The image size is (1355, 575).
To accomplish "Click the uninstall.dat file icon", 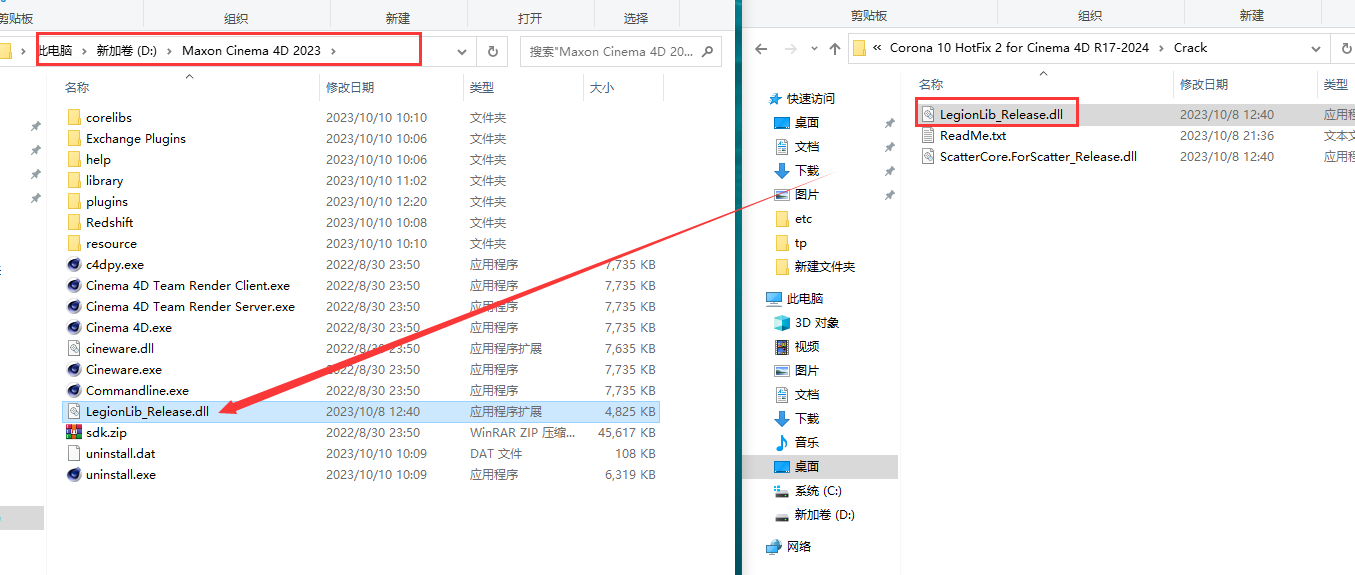I will pyautogui.click(x=74, y=454).
